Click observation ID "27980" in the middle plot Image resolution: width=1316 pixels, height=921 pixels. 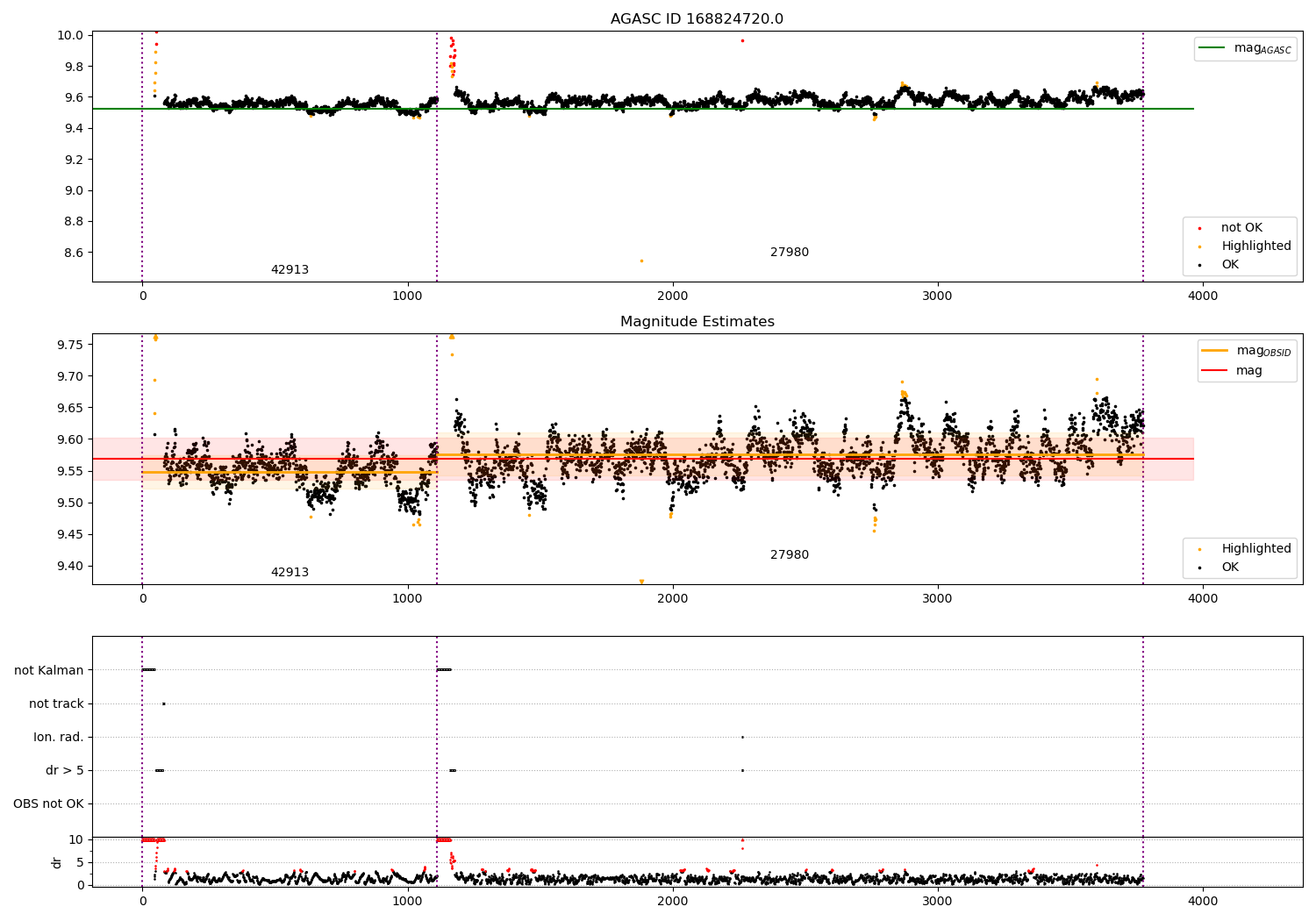(x=790, y=555)
